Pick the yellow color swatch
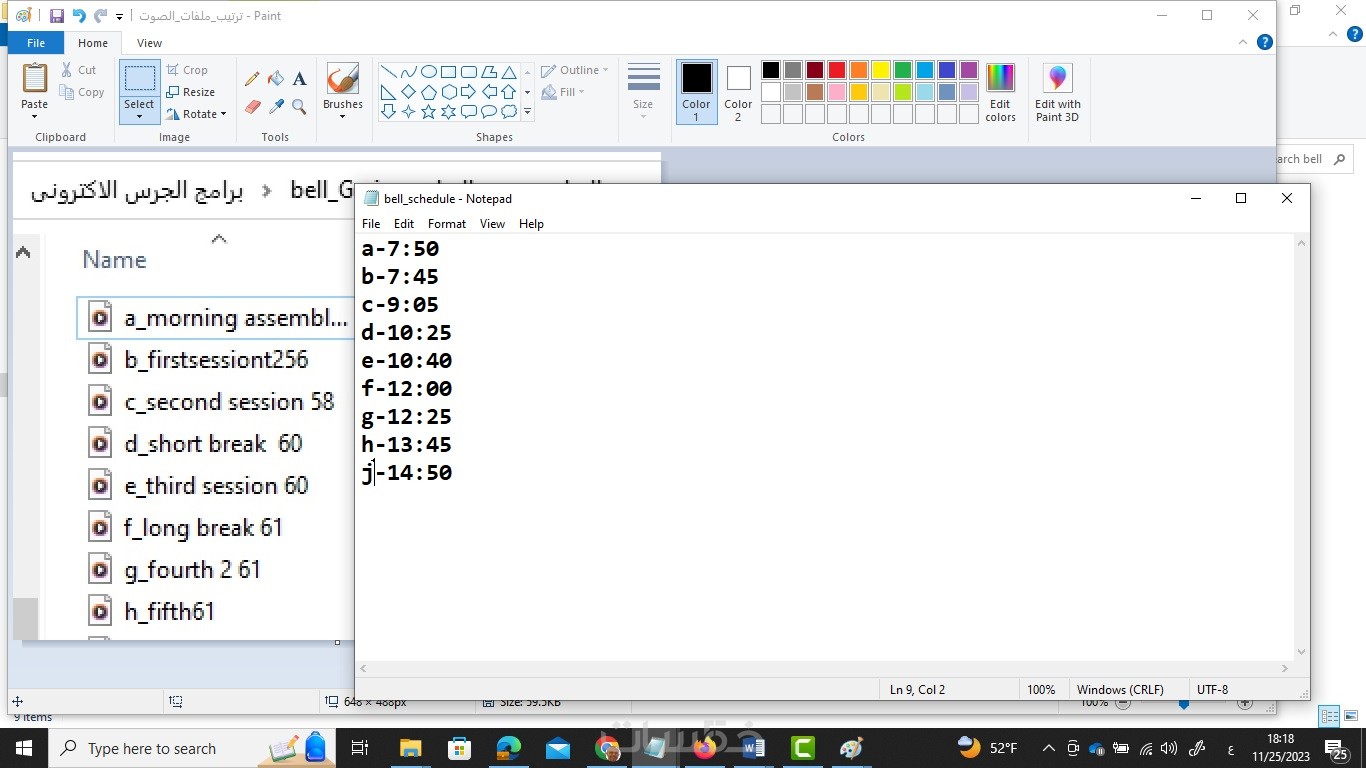The width and height of the screenshot is (1366, 768). point(881,70)
